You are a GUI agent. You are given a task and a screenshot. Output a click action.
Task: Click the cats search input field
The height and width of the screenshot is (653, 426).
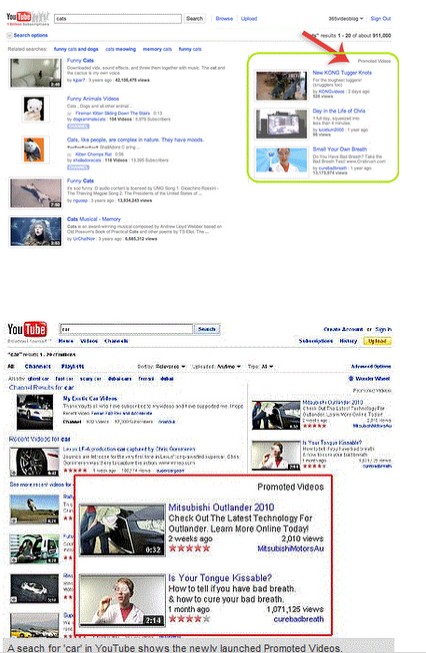(x=118, y=18)
